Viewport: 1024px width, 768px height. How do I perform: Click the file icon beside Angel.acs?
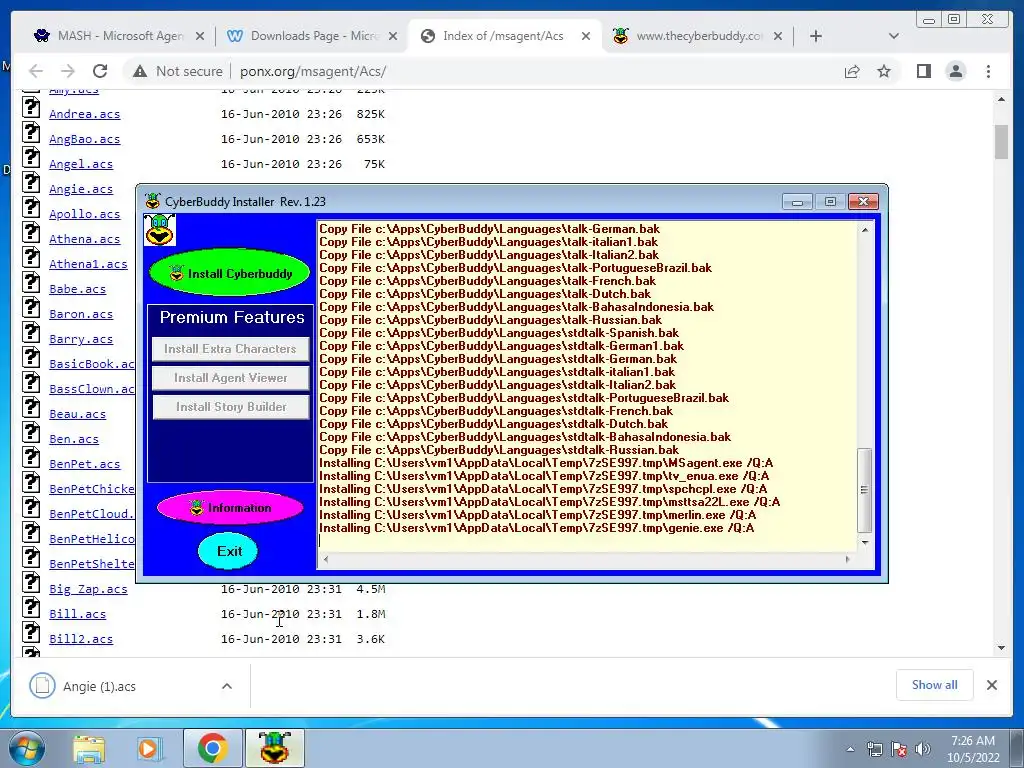click(31, 157)
